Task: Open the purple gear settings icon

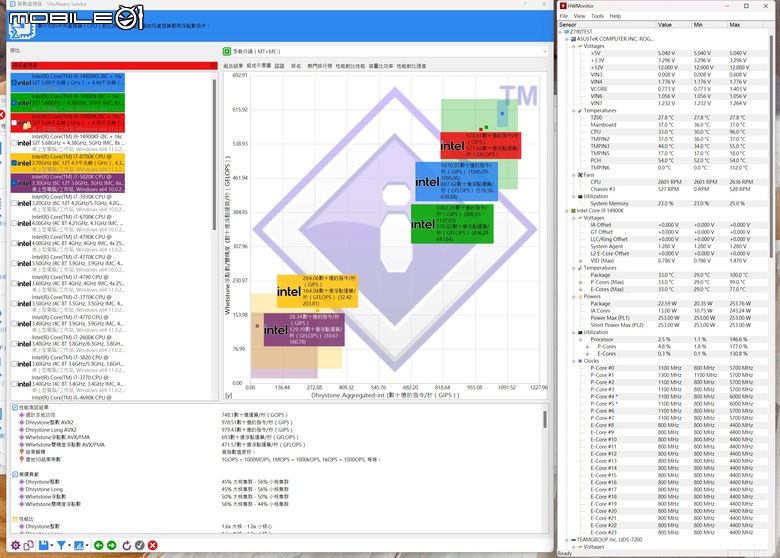Action: click(15, 546)
